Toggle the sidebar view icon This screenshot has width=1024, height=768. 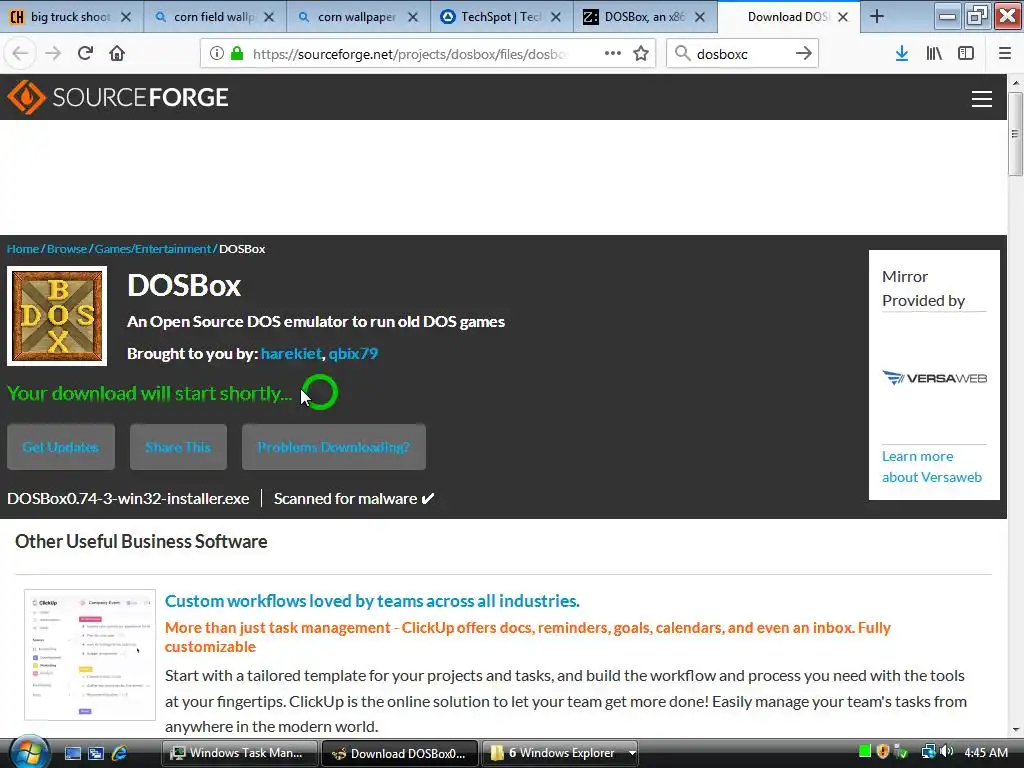tap(966, 54)
